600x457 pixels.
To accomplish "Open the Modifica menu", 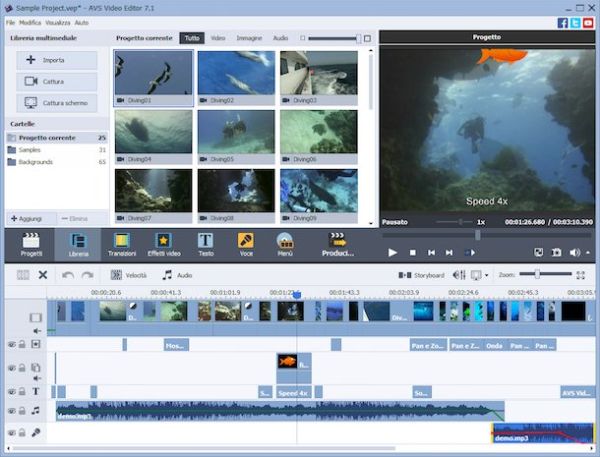I will pos(30,23).
